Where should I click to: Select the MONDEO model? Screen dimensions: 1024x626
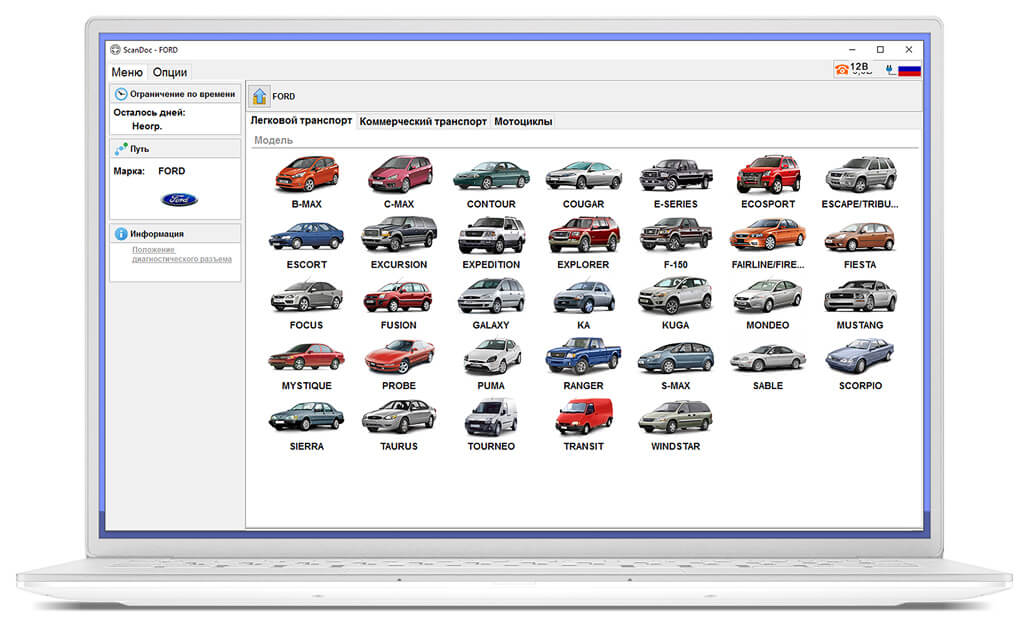[767, 295]
